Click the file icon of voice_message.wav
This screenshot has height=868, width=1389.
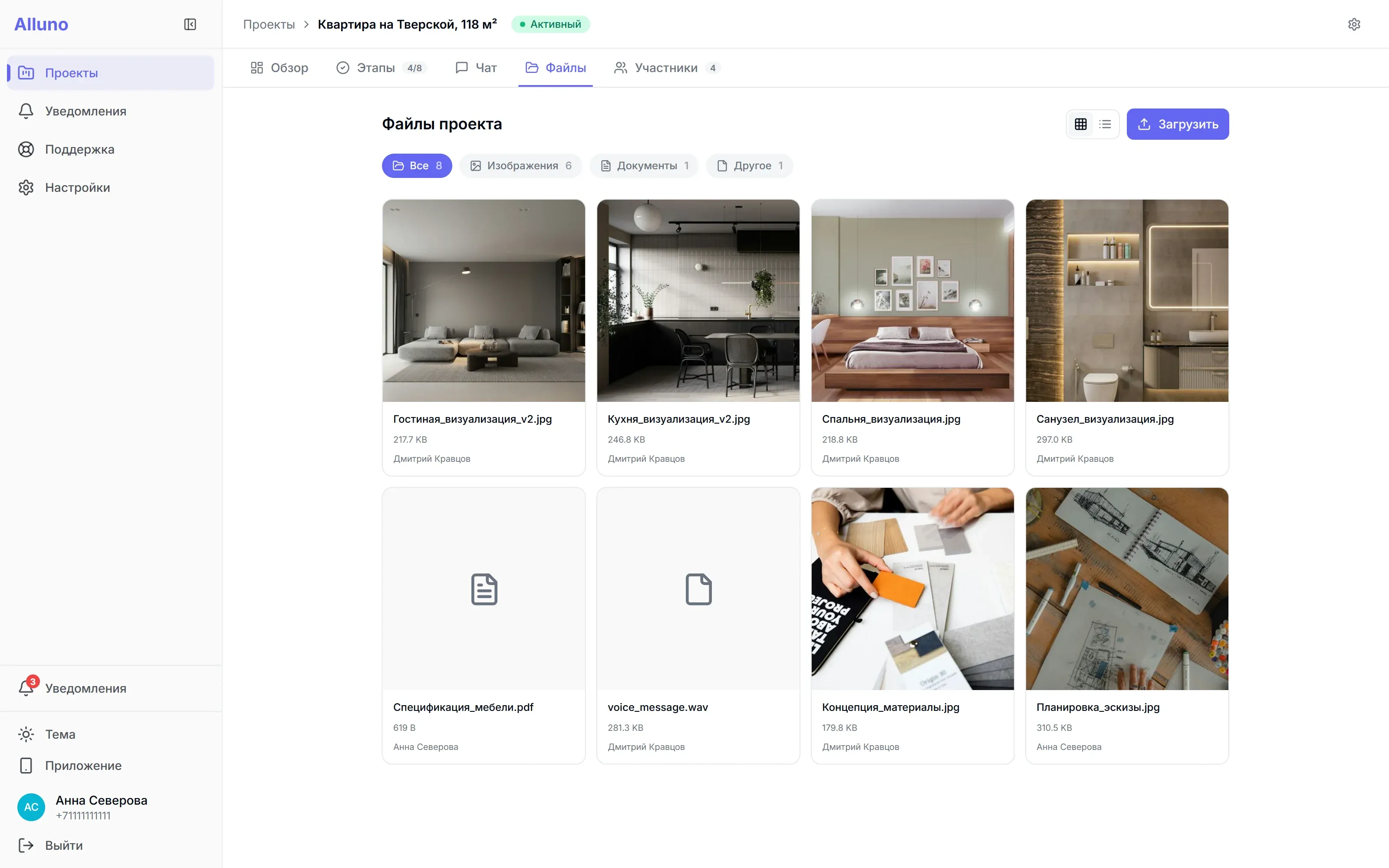698,589
